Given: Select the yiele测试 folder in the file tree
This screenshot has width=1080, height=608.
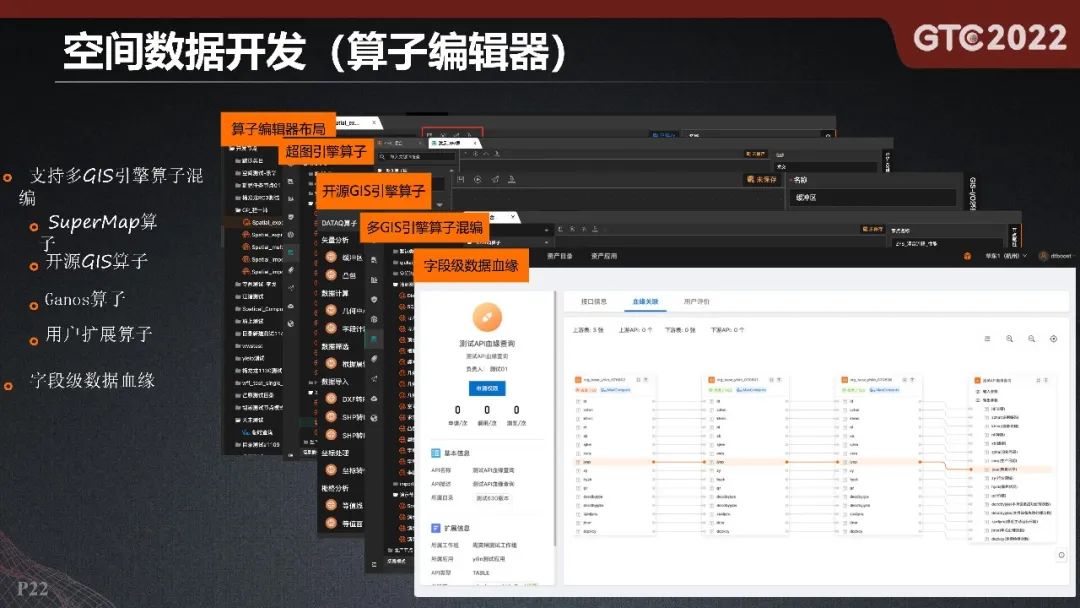Looking at the screenshot, I should pyautogui.click(x=250, y=358).
